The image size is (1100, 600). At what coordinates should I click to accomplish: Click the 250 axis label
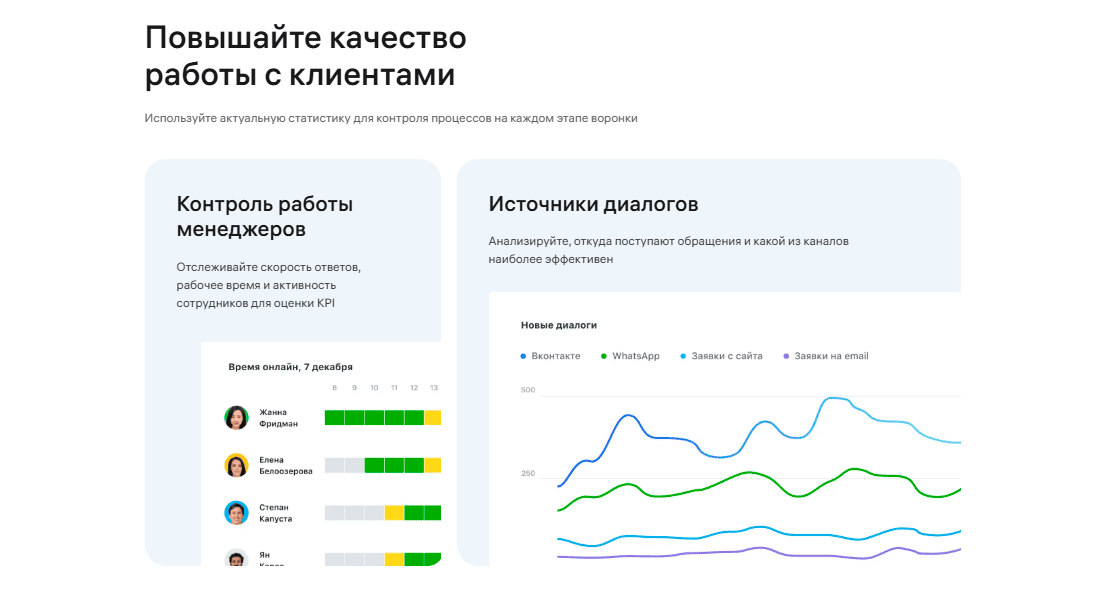[528, 473]
